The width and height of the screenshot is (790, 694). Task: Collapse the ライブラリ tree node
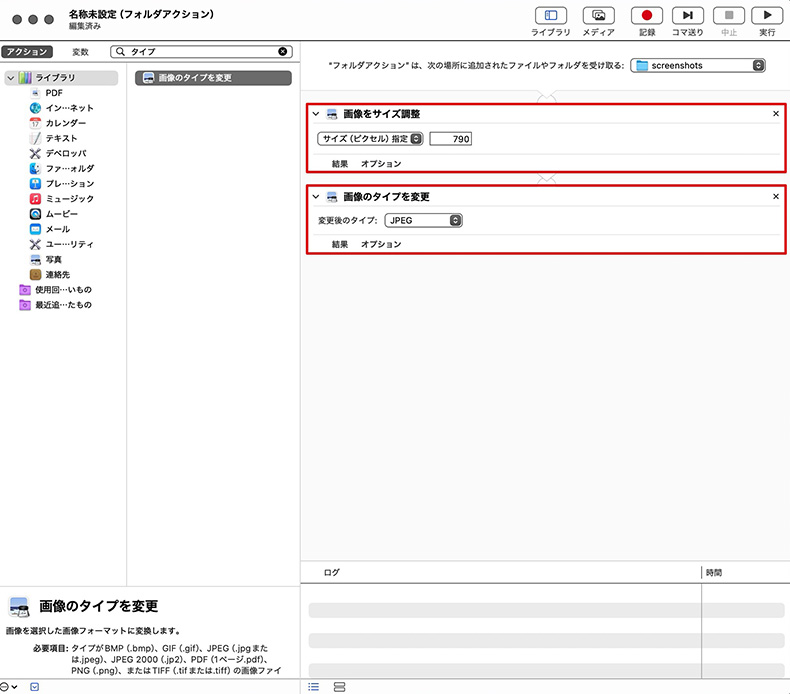coord(11,78)
